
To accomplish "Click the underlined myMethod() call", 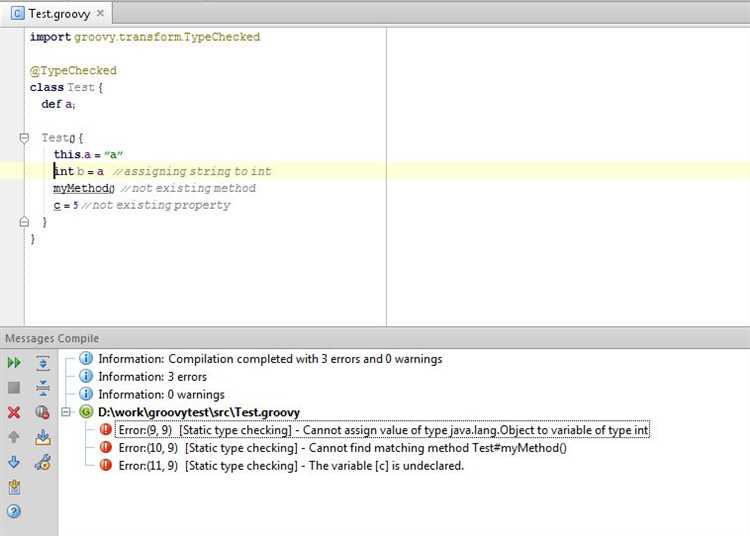I will point(84,188).
